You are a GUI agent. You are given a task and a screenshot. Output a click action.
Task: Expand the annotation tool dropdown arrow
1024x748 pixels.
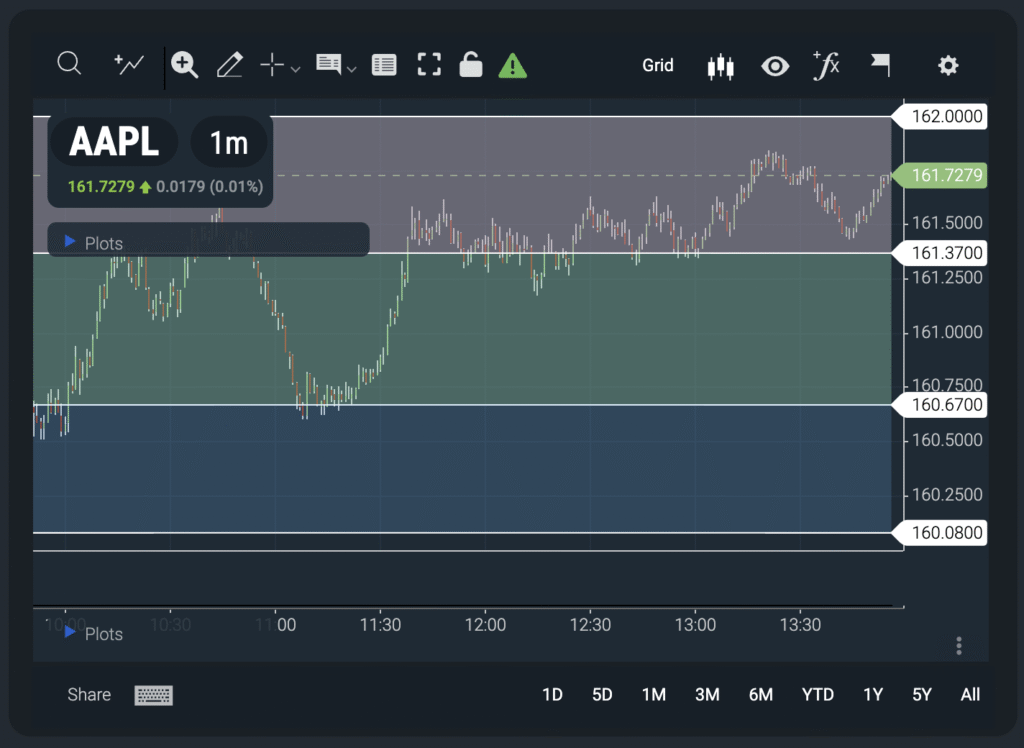click(351, 69)
